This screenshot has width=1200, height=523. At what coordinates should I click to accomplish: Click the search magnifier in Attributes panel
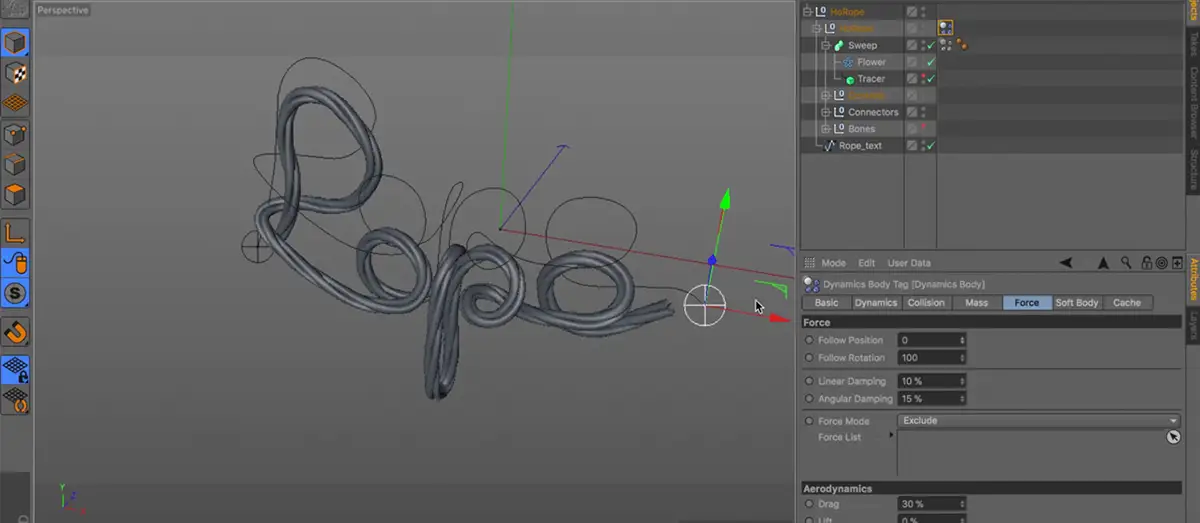pyautogui.click(x=1127, y=263)
